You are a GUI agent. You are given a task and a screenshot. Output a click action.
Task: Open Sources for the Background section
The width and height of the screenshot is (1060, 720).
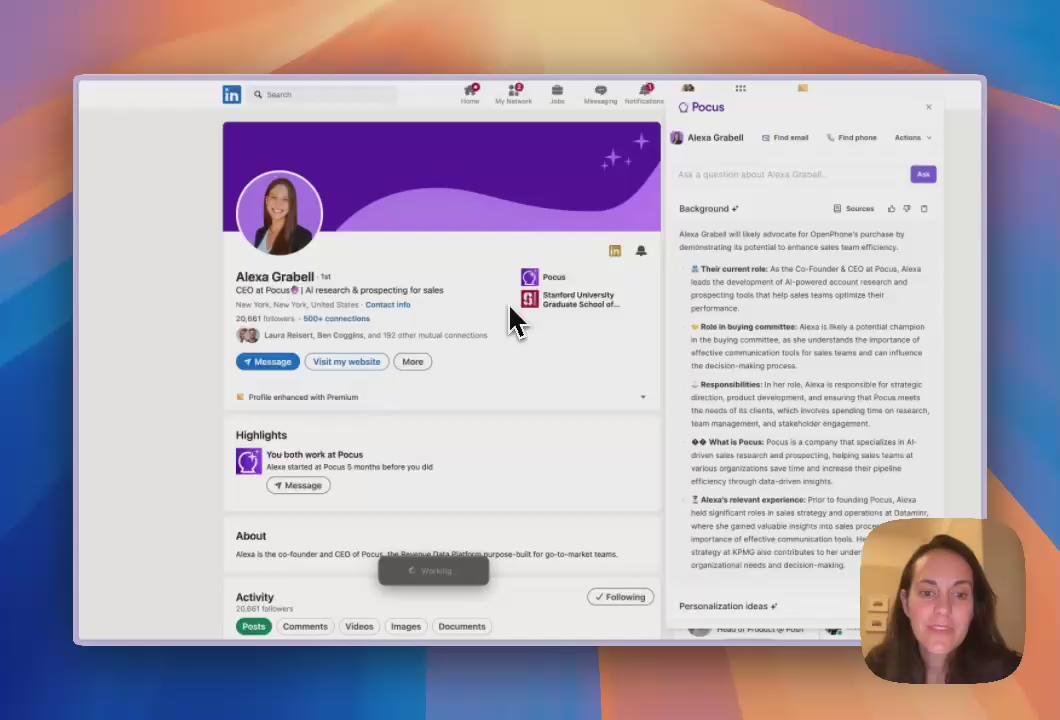pos(853,208)
